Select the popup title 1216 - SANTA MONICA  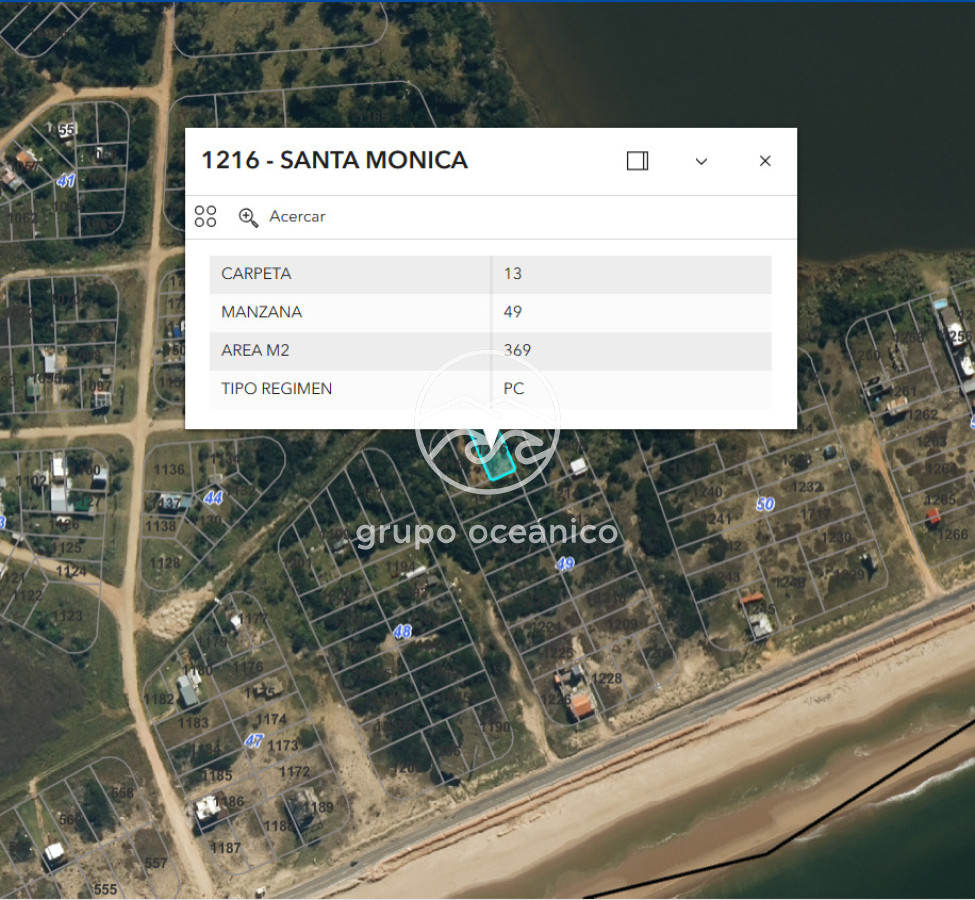335,160
